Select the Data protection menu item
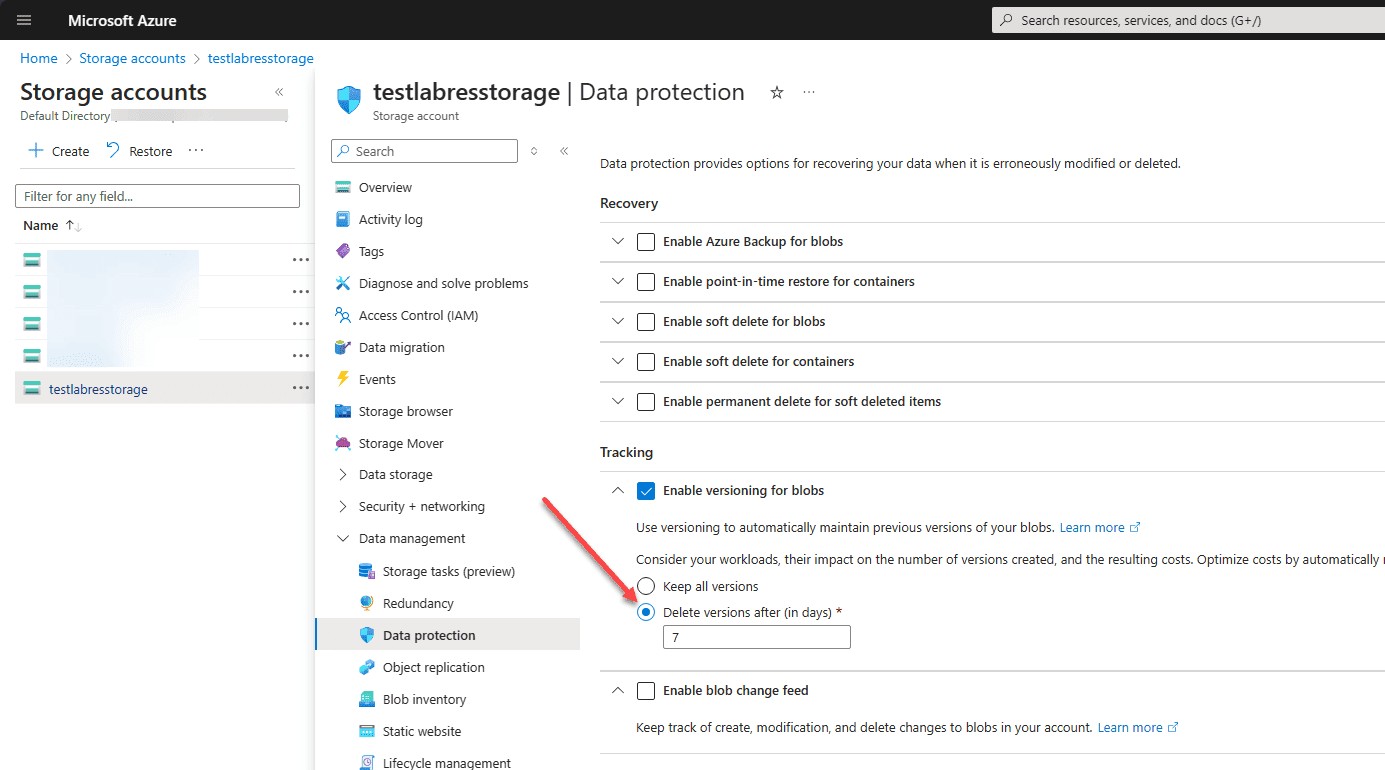Viewport: 1385px width, 770px height. (447, 635)
